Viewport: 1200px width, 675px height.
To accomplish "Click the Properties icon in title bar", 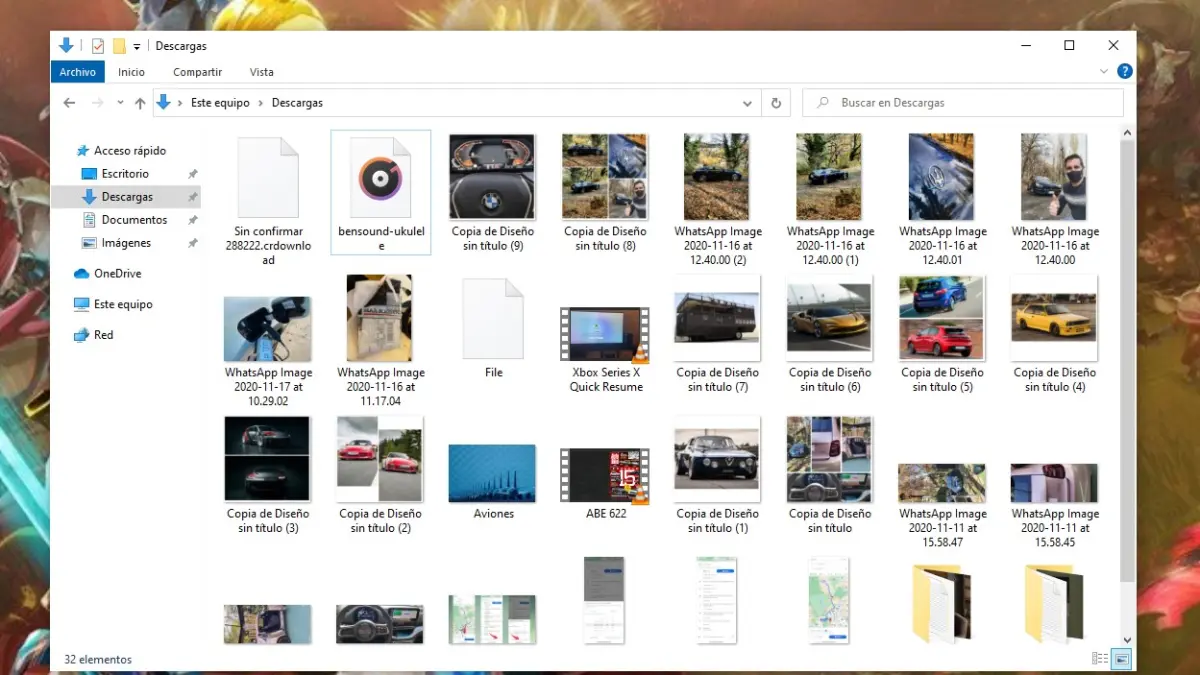I will (x=98, y=46).
